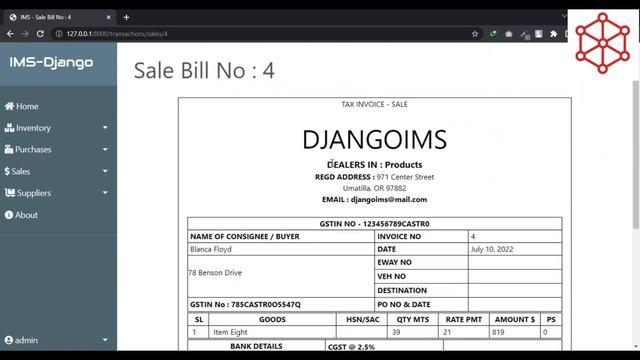Click the address bar URL field
640x360 pixels.
click(261, 34)
